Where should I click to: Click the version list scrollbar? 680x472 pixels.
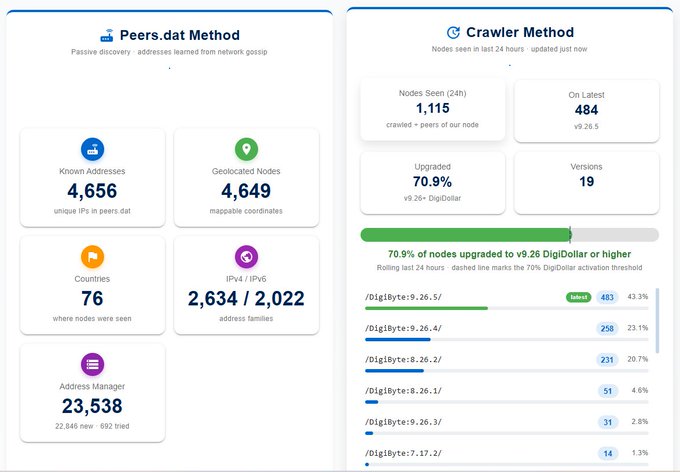click(x=657, y=321)
